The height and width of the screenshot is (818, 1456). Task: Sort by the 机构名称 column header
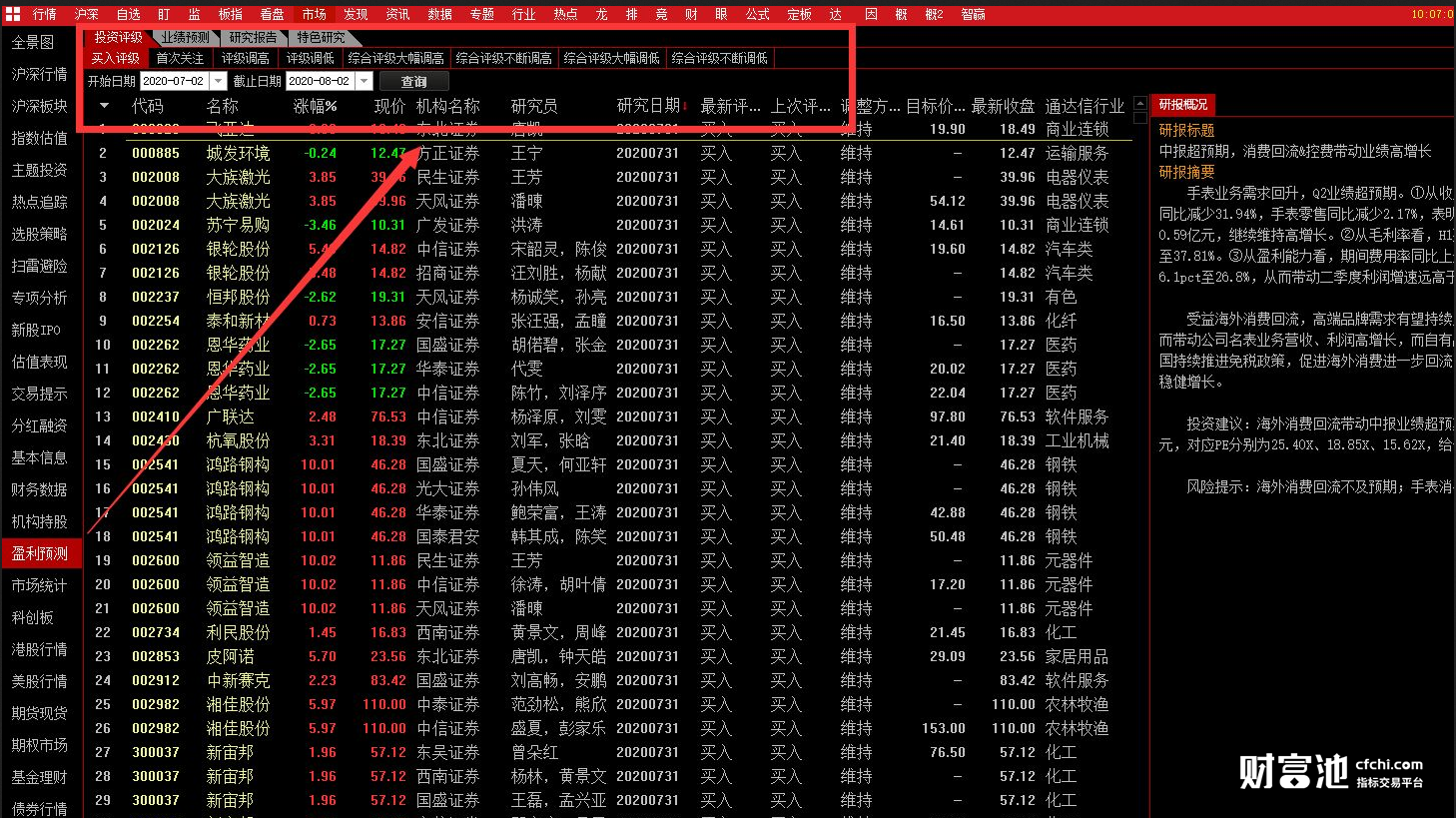click(x=448, y=106)
